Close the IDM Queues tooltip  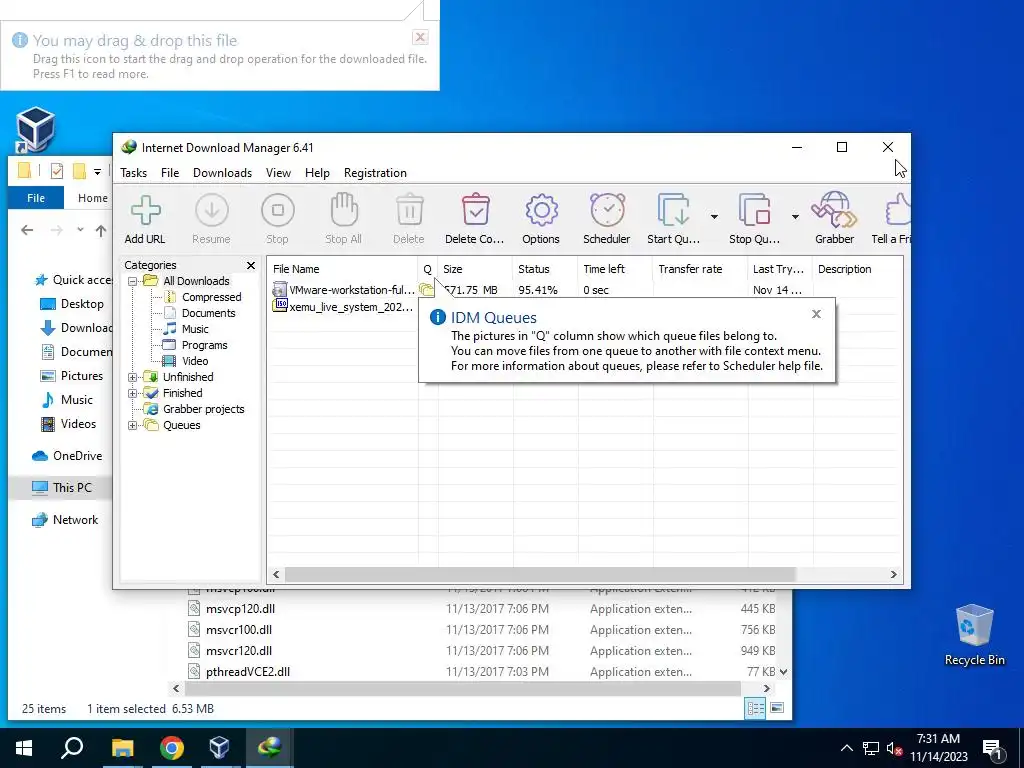(x=816, y=314)
